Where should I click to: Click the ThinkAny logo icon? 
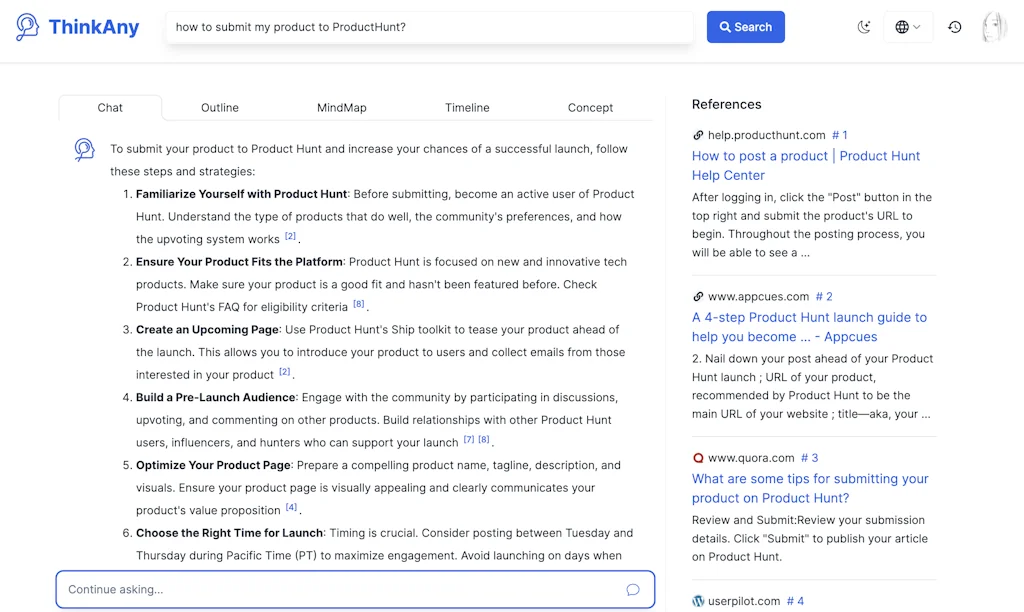point(25,26)
